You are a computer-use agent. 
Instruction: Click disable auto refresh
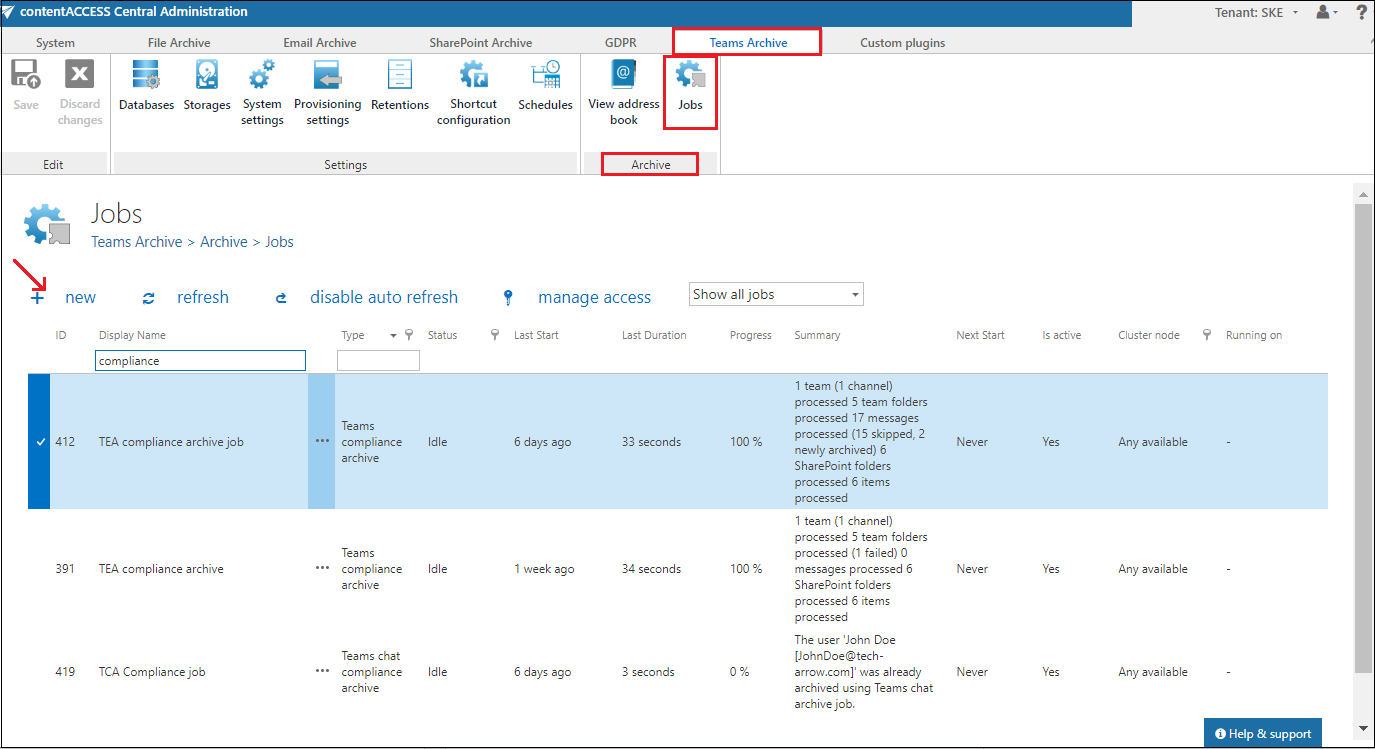coord(383,297)
